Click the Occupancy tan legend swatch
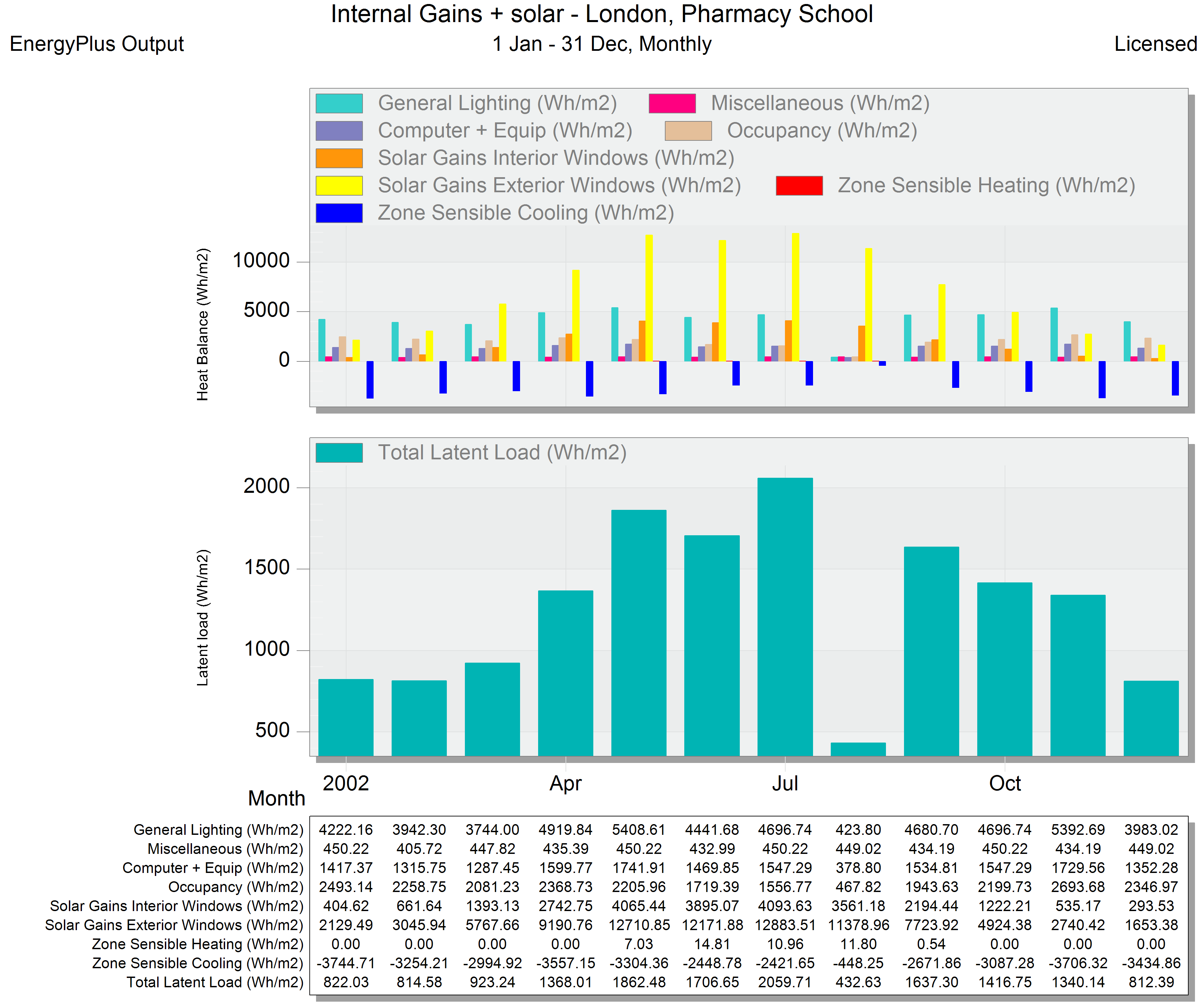Viewport: 1204px width, 1003px height. [688, 131]
